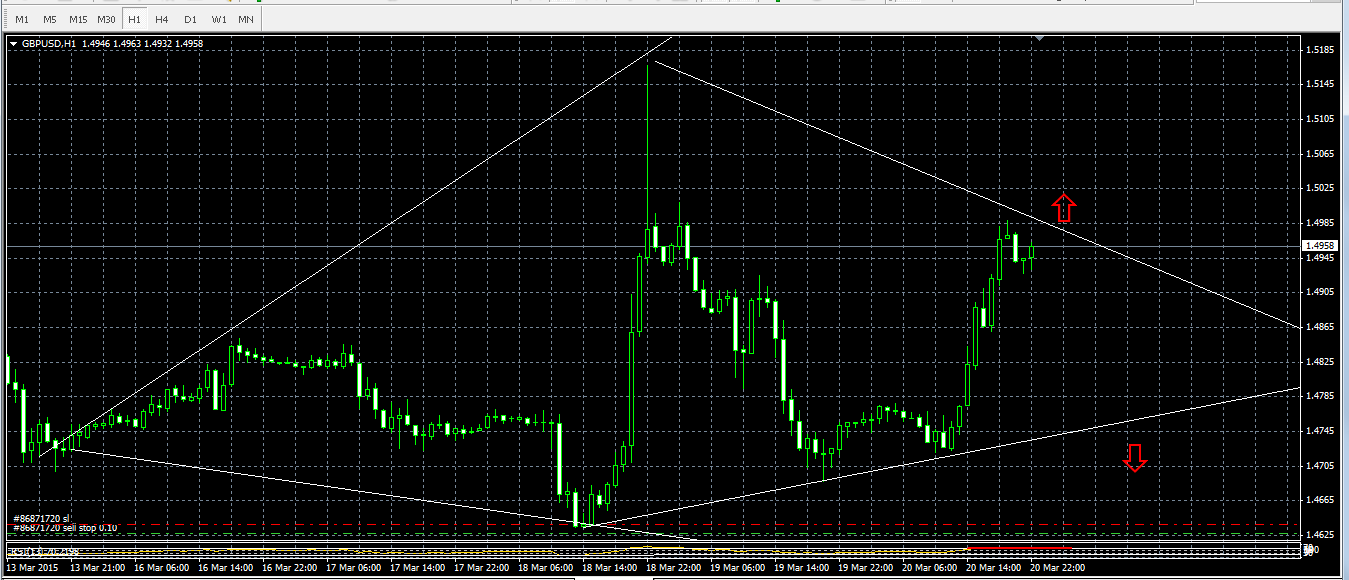Click the 1.5025 price axis label
The height and width of the screenshot is (580, 1349).
(1320, 188)
